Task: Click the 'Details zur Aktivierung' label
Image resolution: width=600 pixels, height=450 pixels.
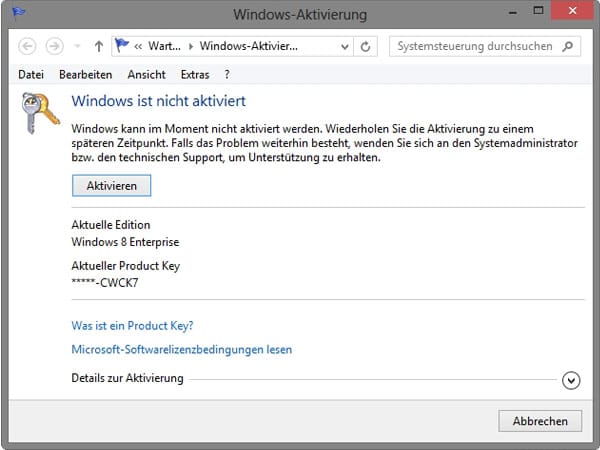Action: pos(127,378)
